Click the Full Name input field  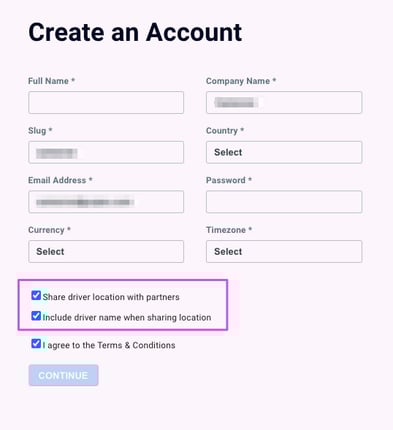pos(106,102)
